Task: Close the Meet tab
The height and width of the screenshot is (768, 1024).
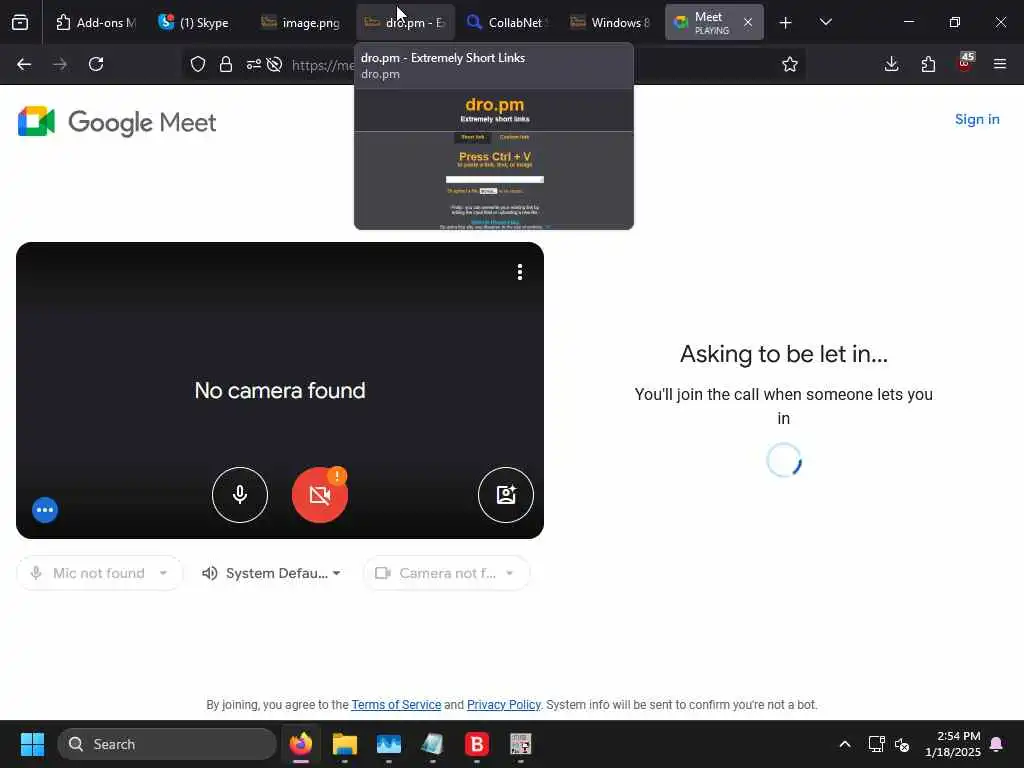Action: click(x=748, y=23)
